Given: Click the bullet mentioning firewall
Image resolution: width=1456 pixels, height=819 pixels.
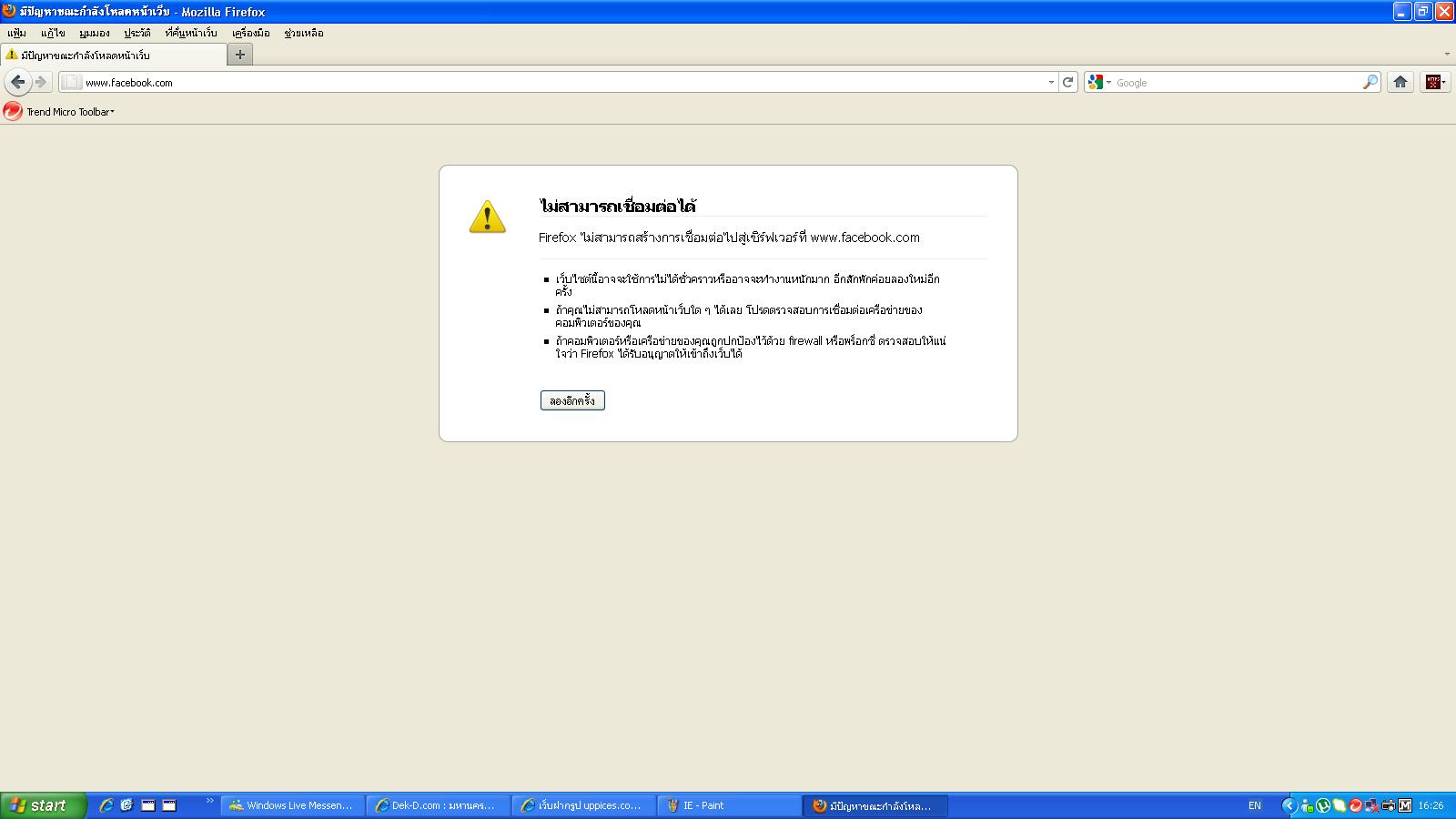Looking at the screenshot, I should pyautogui.click(x=751, y=348).
